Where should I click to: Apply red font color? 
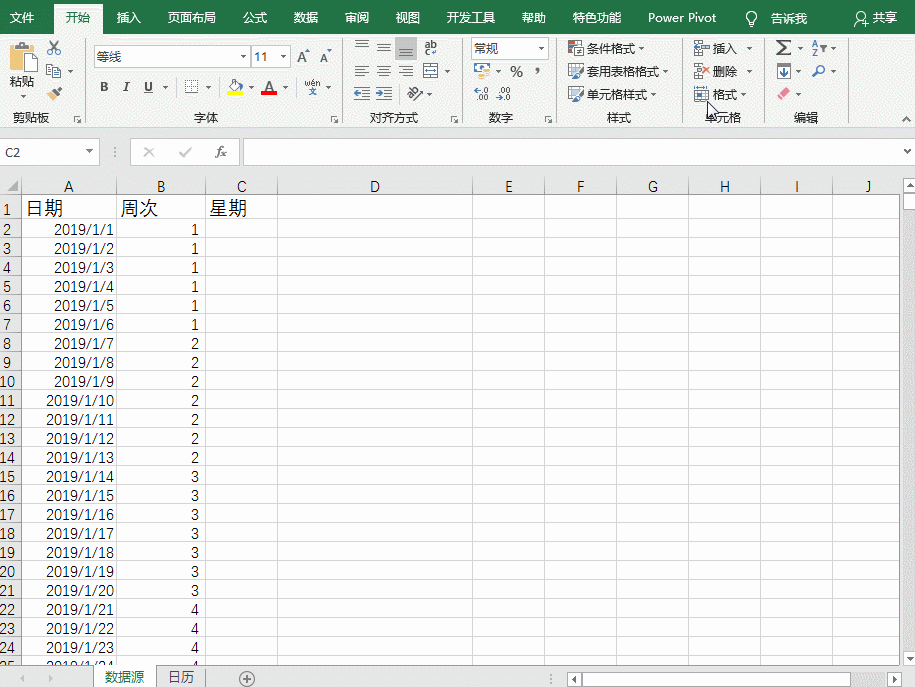coord(269,87)
